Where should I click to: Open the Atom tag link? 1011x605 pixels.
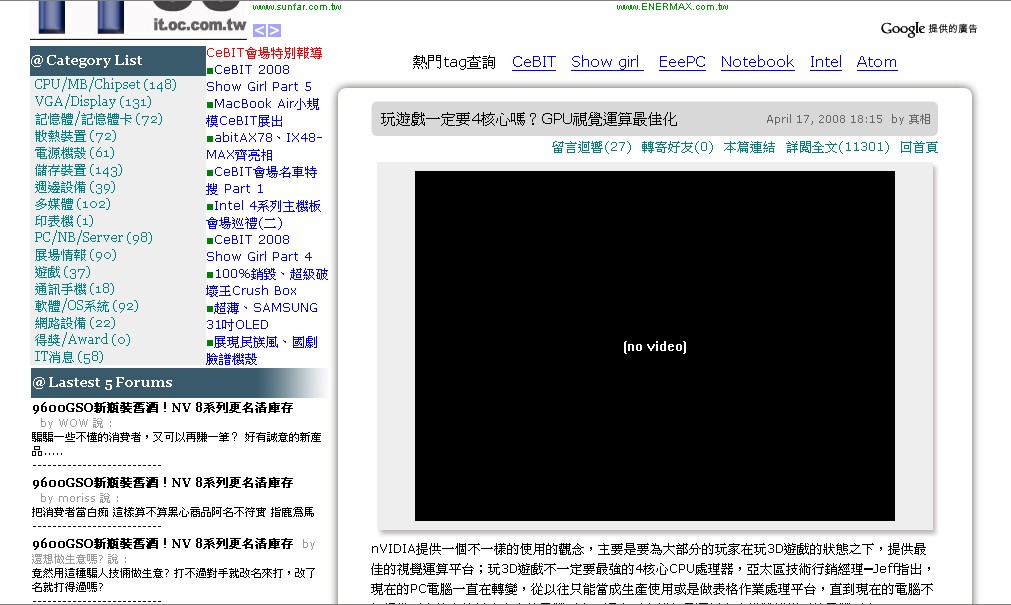[876, 62]
